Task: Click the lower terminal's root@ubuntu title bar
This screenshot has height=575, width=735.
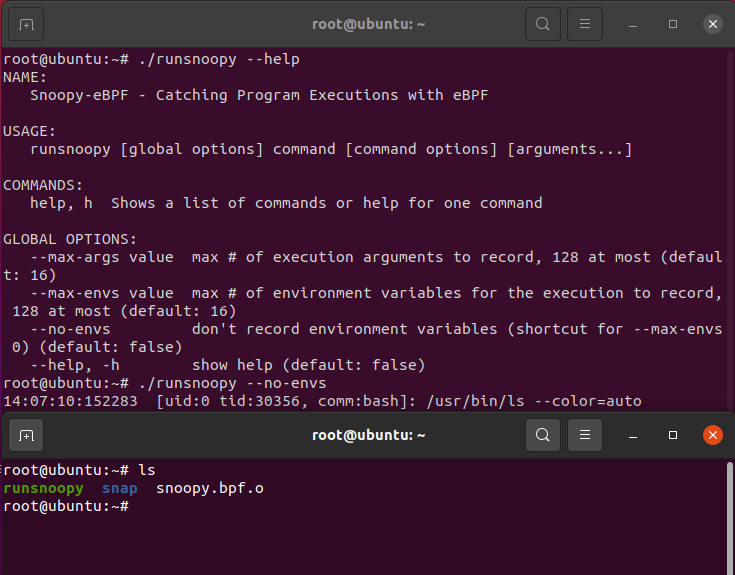Action: 368,435
